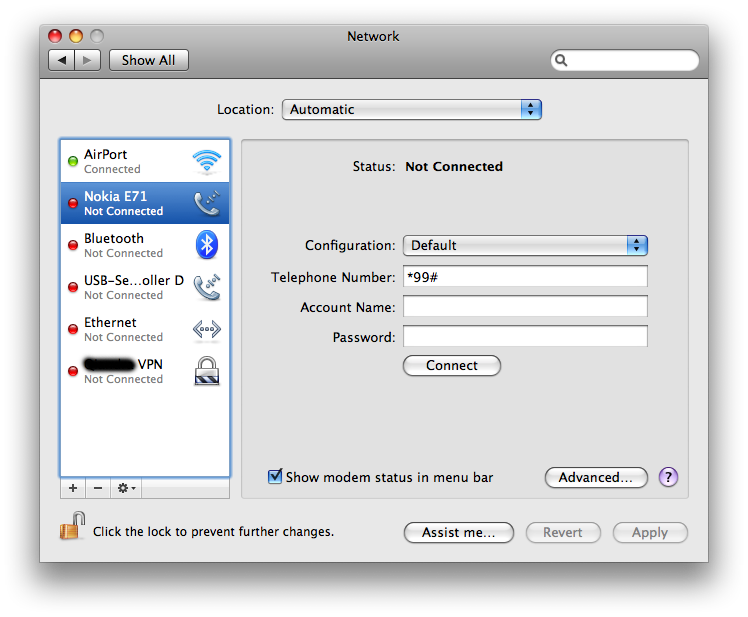The width and height of the screenshot is (748, 617).
Task: Click the Ethernet arrows icon
Action: click(207, 329)
